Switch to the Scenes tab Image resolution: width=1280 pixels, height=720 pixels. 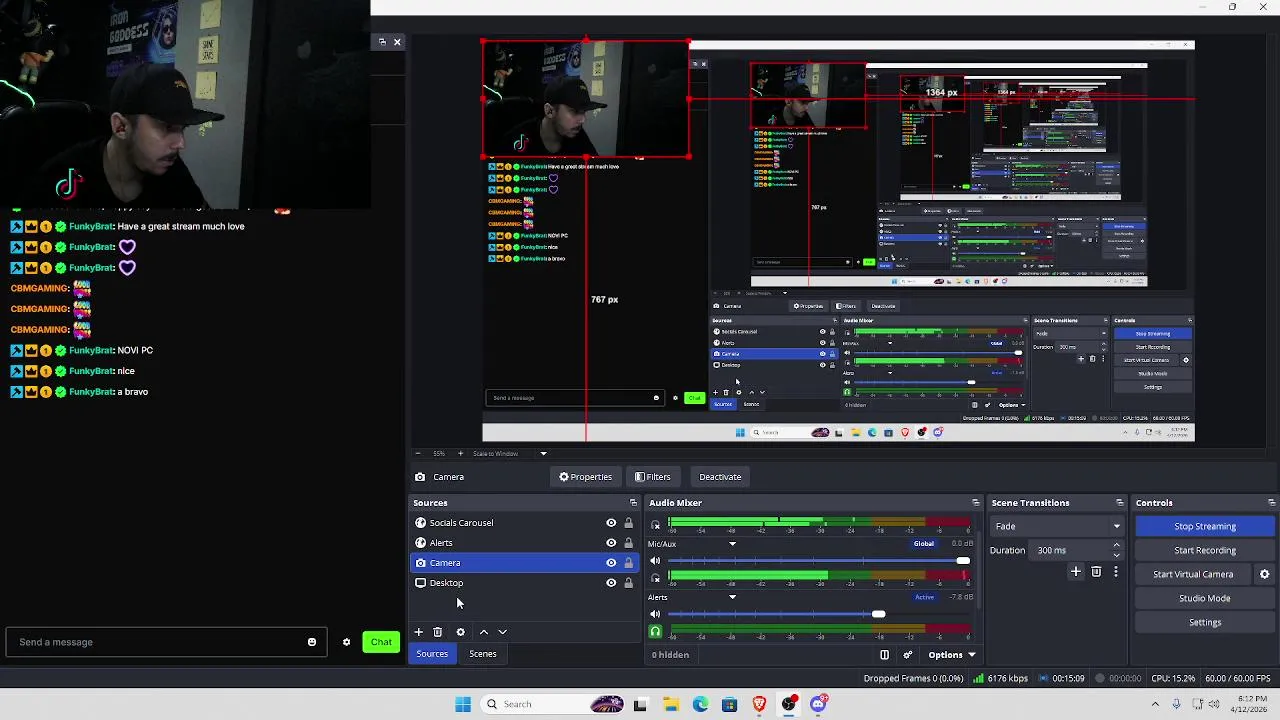click(x=483, y=654)
